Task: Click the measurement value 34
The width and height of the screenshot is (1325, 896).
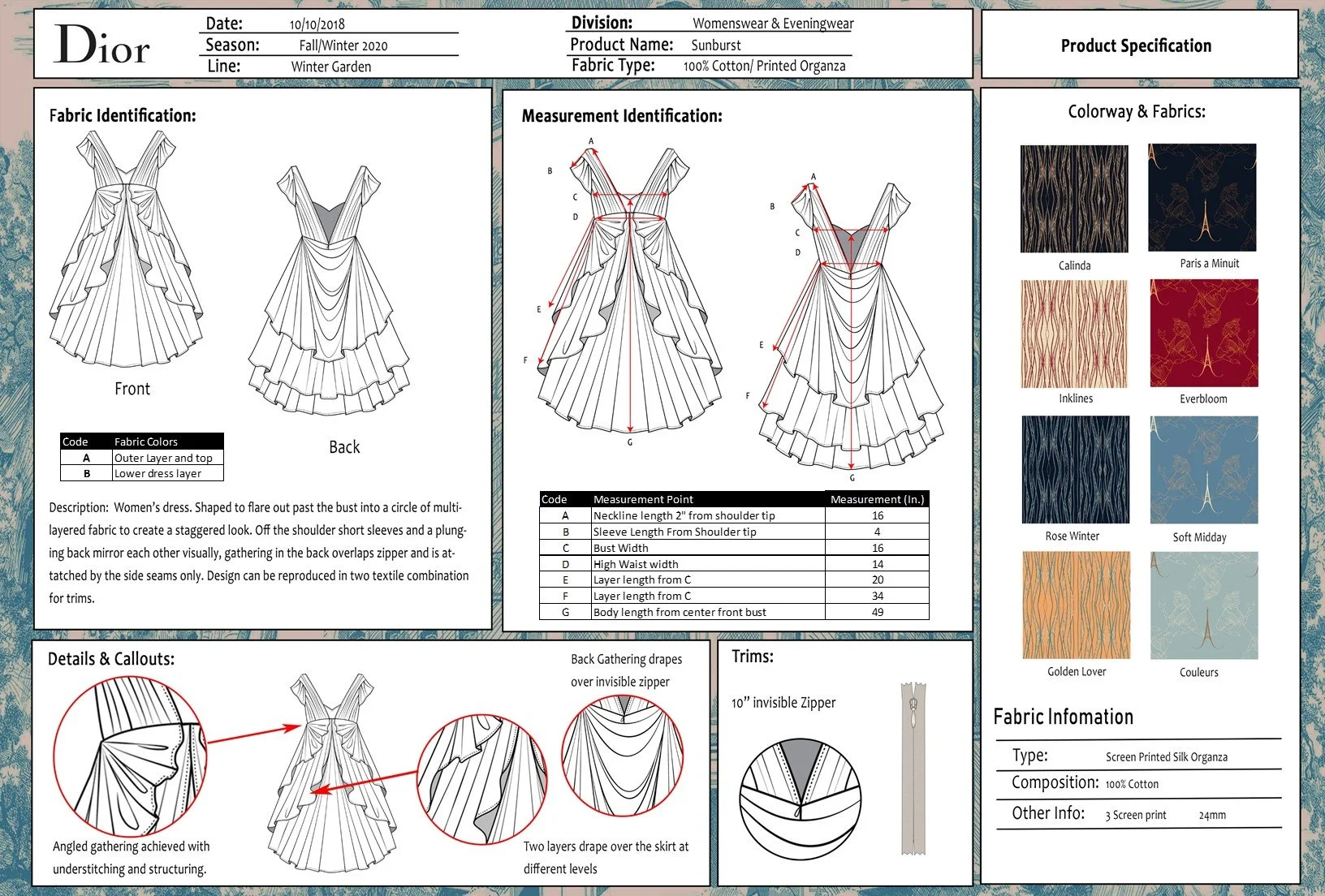Action: coord(878,596)
